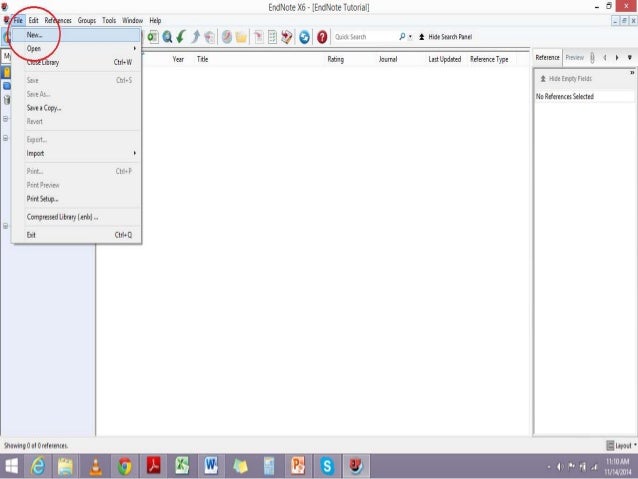
Task: Go to next reference with right arrow
Action: (617, 58)
